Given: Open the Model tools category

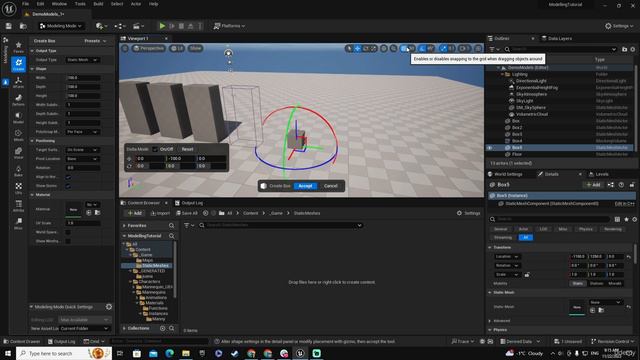Looking at the screenshot, I should pos(18,118).
